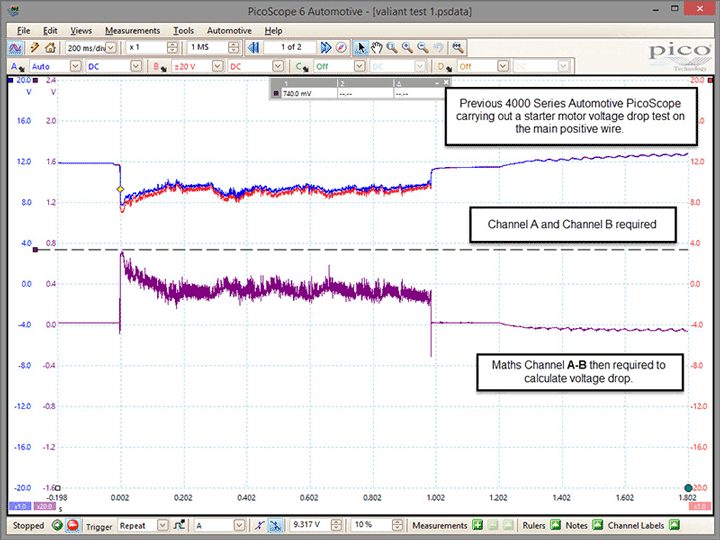Open the File menu
Image resolution: width=720 pixels, height=540 pixels.
[x=23, y=31]
